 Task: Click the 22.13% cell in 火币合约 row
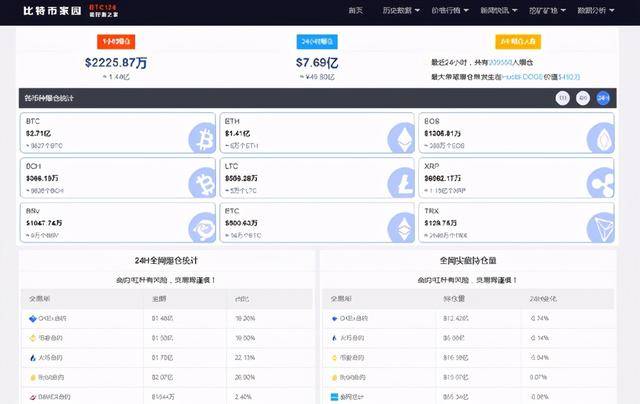tap(245, 357)
